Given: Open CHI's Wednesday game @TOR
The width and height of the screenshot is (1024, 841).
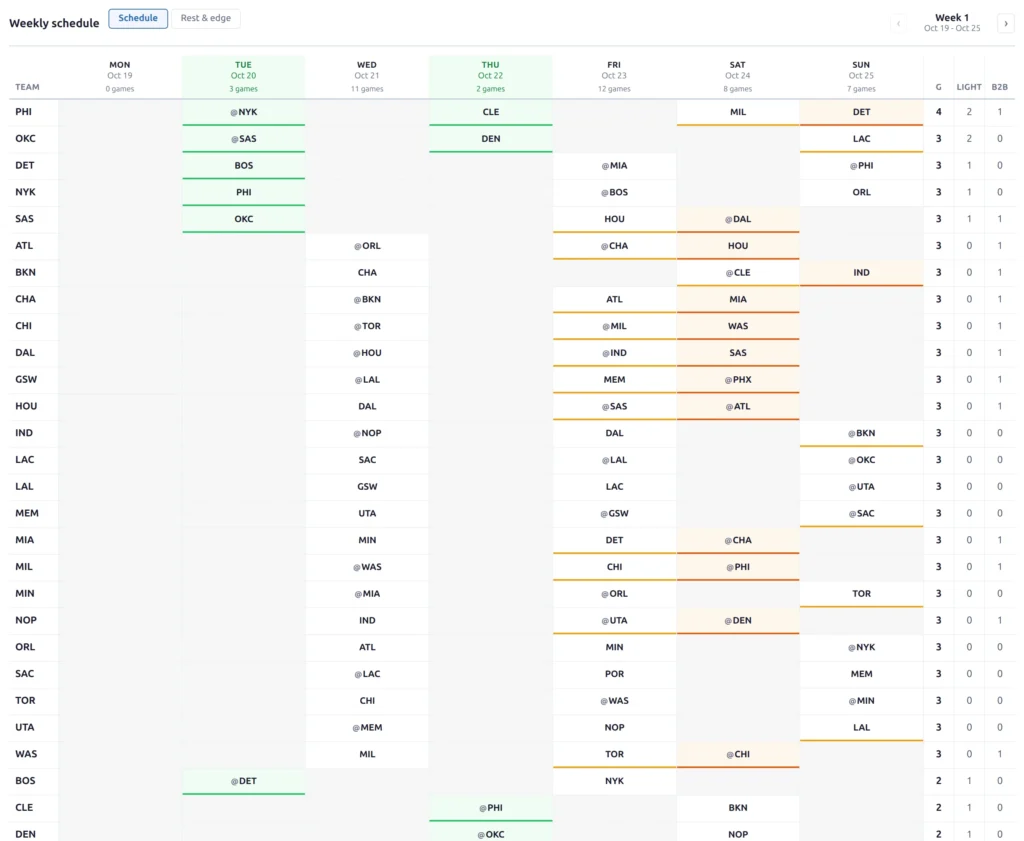Looking at the screenshot, I should (367, 326).
